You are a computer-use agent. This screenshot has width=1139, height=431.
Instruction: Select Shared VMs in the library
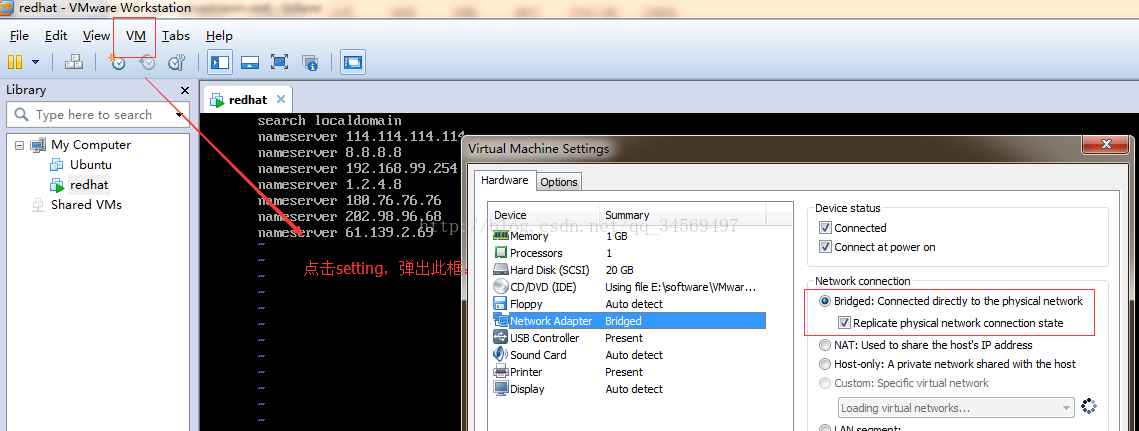(x=86, y=205)
